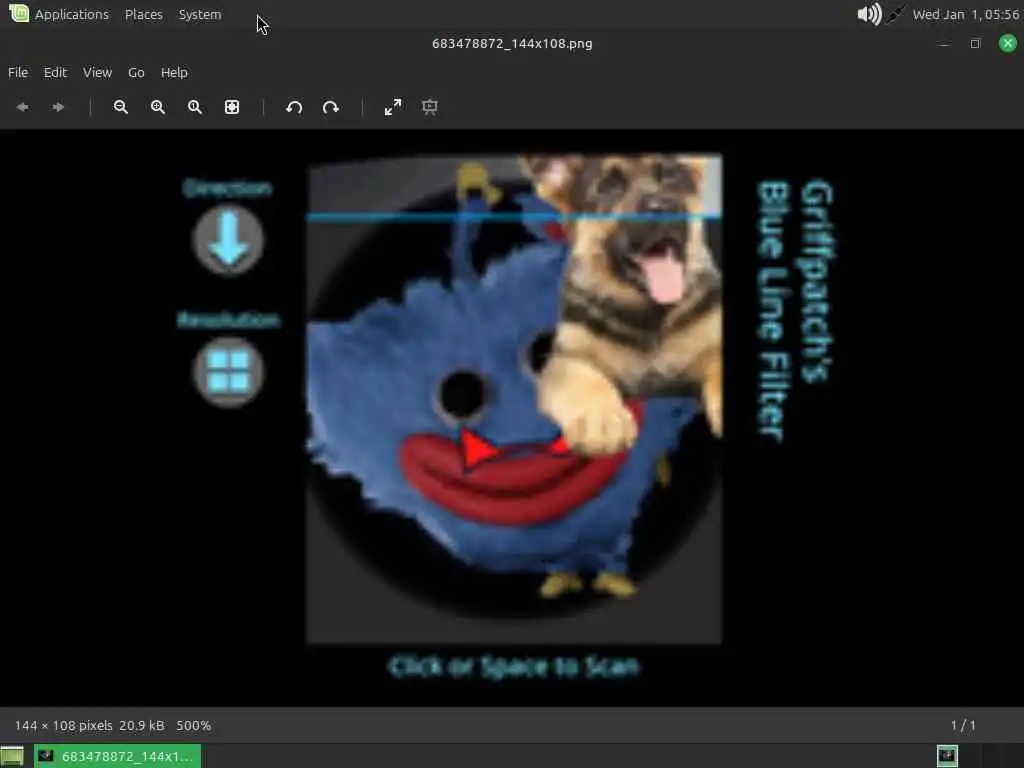Click the network connection tray icon
1024x768 pixels.
[x=895, y=14]
